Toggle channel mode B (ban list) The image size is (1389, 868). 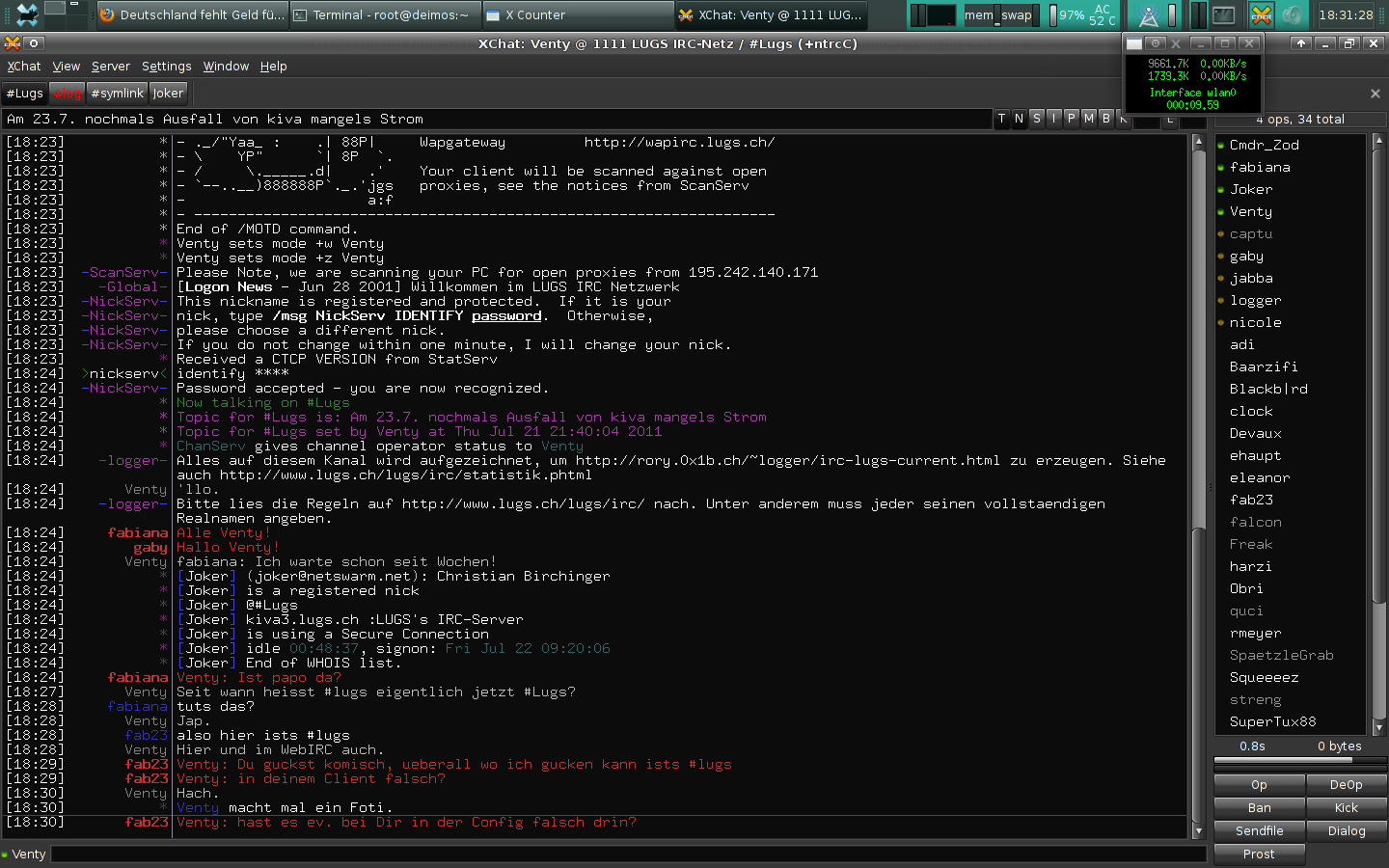pyautogui.click(x=1105, y=118)
